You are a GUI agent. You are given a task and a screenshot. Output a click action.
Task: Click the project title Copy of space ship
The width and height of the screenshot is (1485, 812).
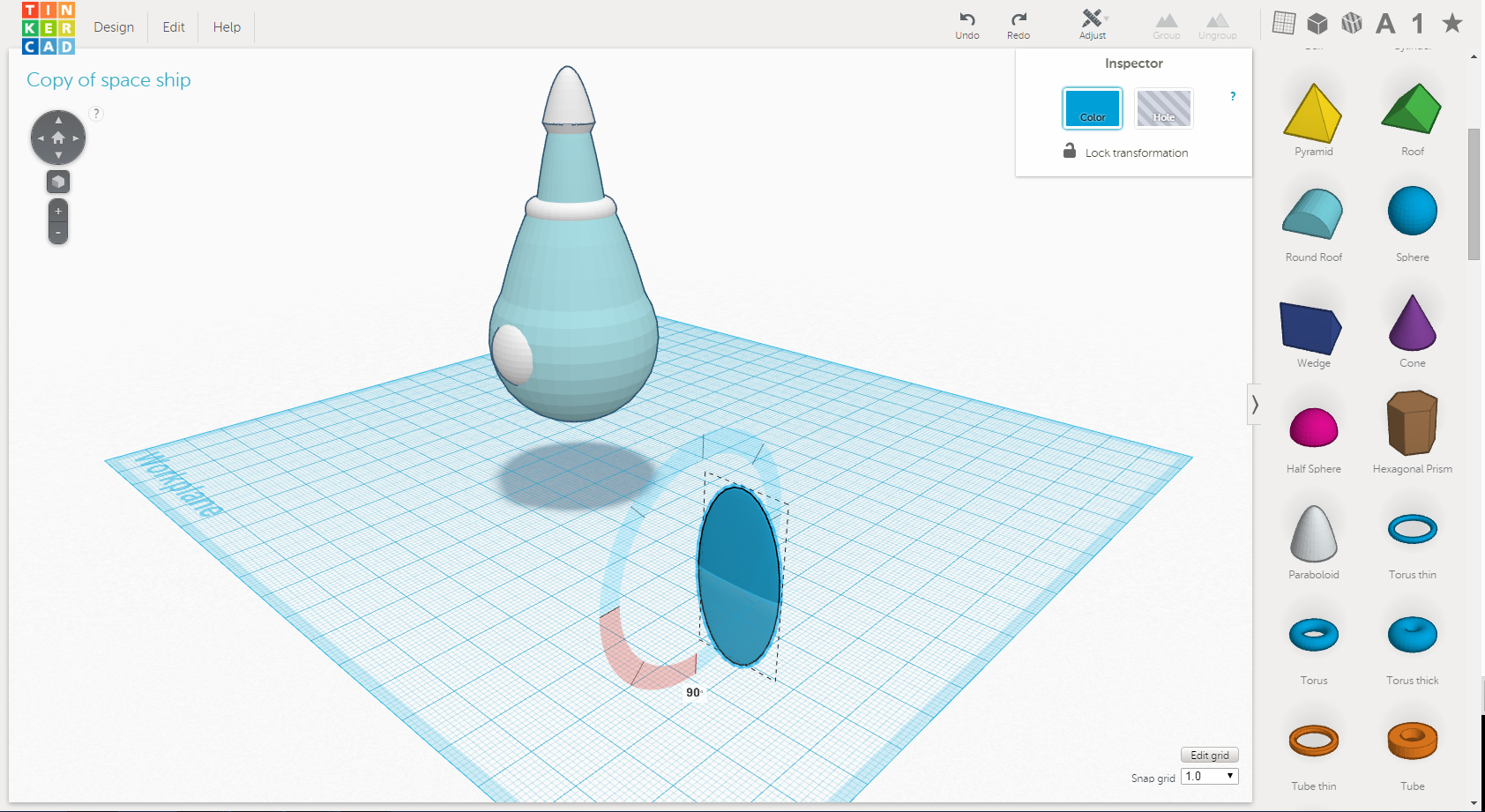point(108,80)
